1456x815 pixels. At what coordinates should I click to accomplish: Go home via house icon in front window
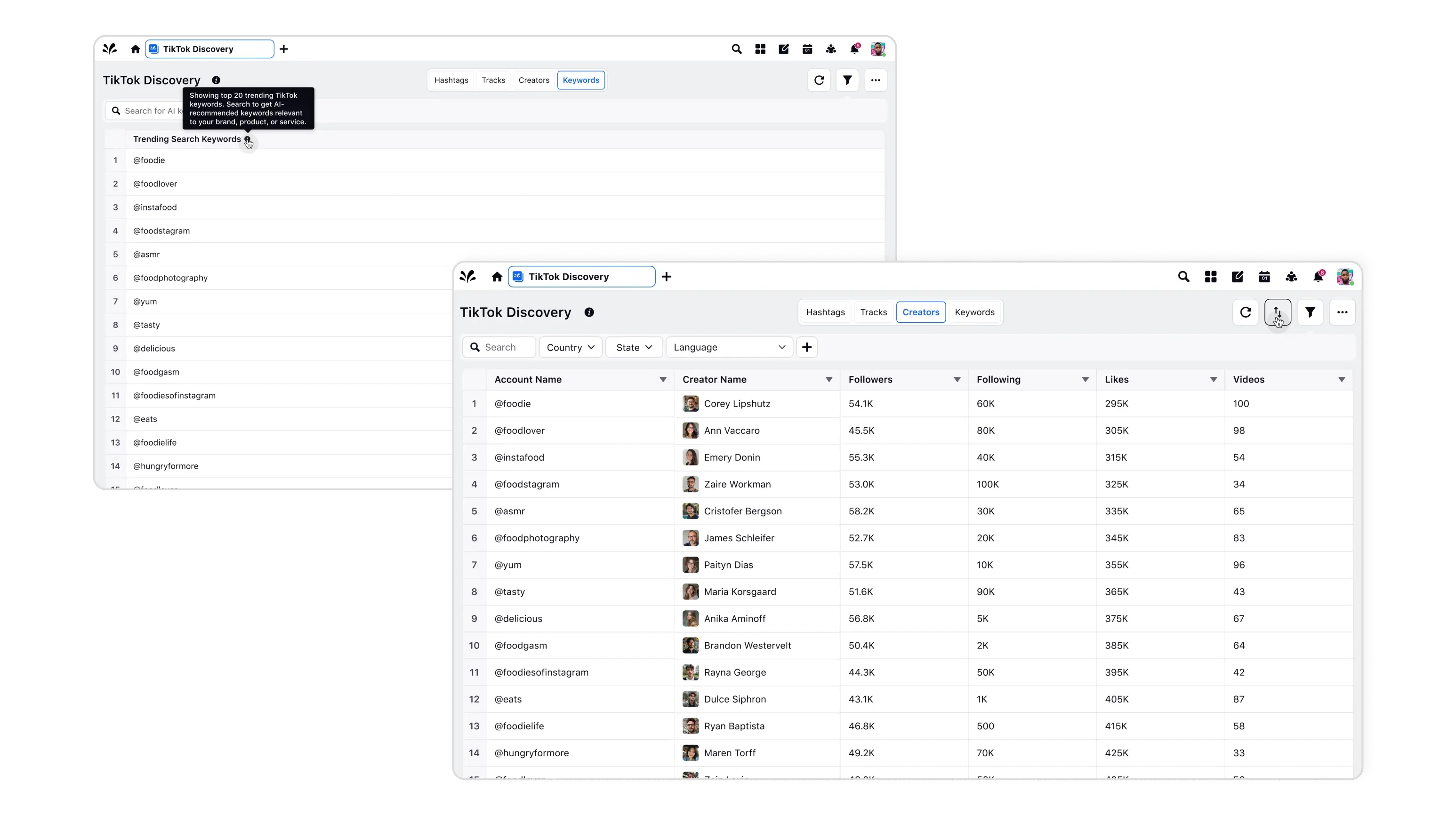(497, 277)
